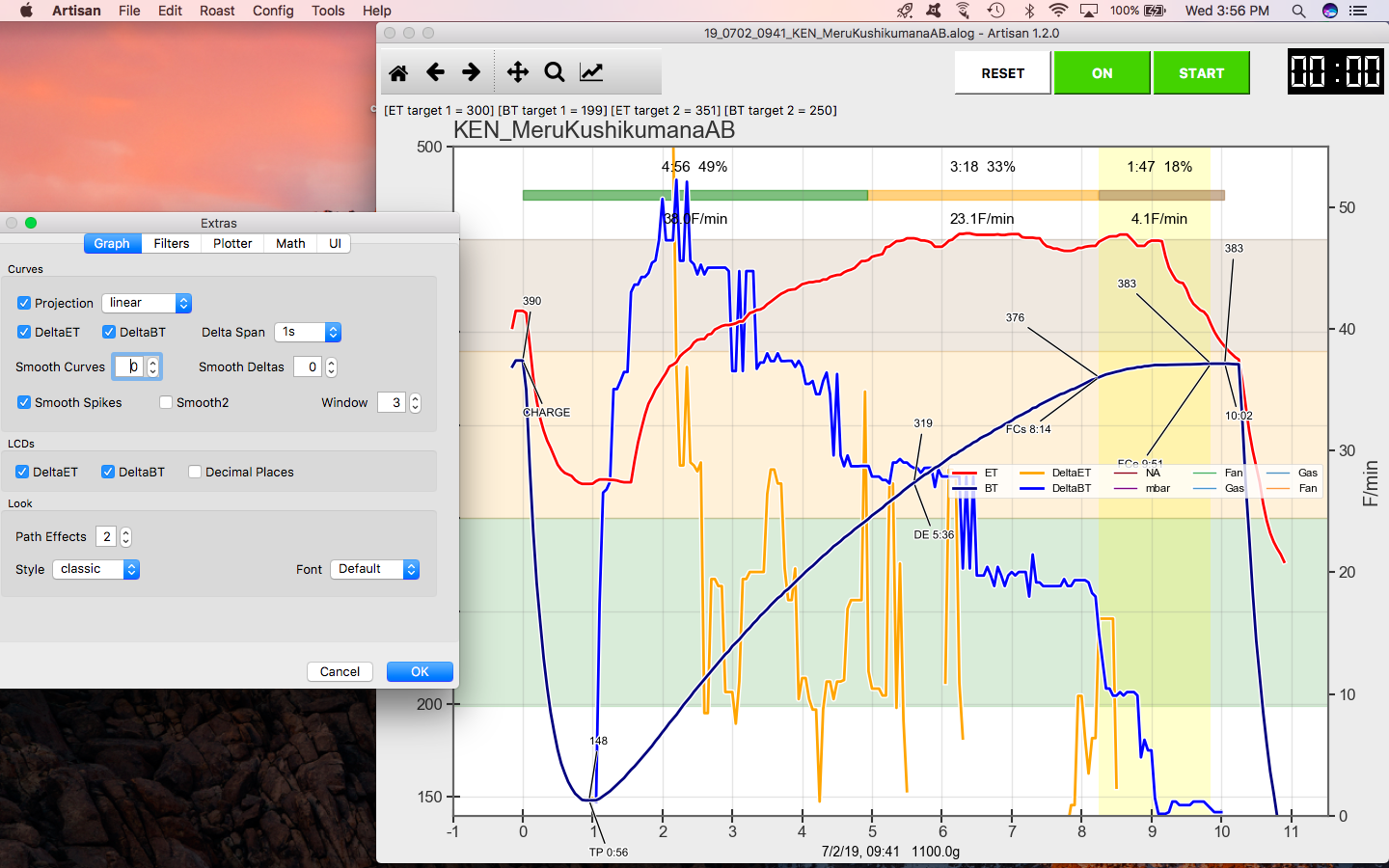Open the Roast menu
This screenshot has width=1389, height=868.
pos(217,11)
